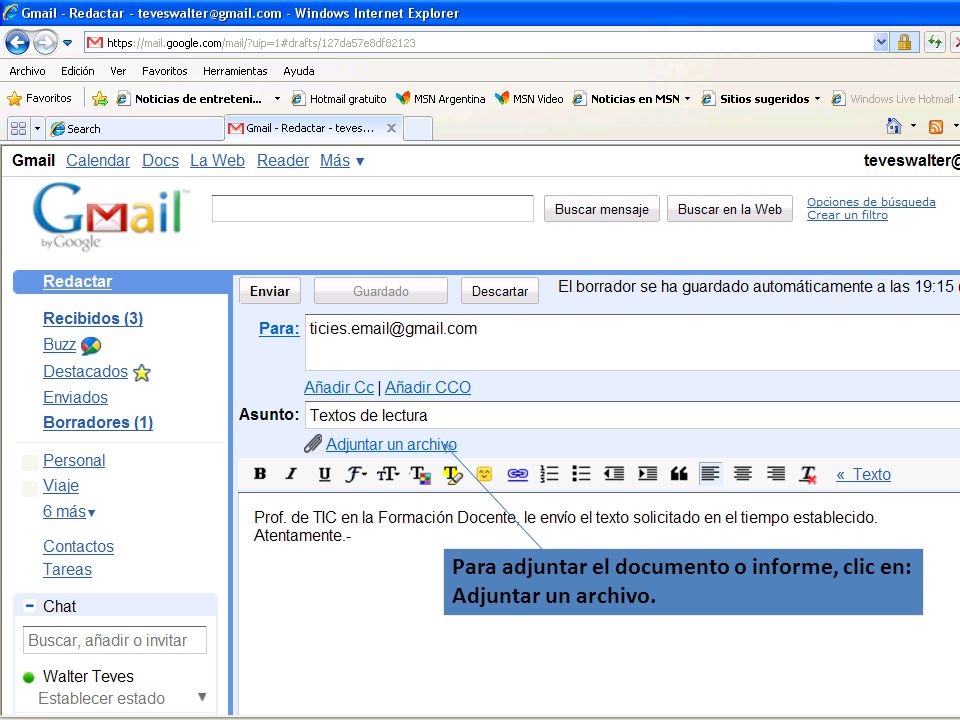This screenshot has height=720, width=960.
Task: Decrease the text indent
Action: click(x=614, y=474)
